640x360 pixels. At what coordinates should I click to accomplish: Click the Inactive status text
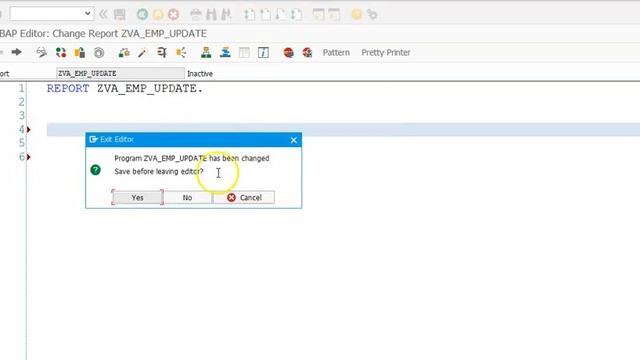pos(200,74)
